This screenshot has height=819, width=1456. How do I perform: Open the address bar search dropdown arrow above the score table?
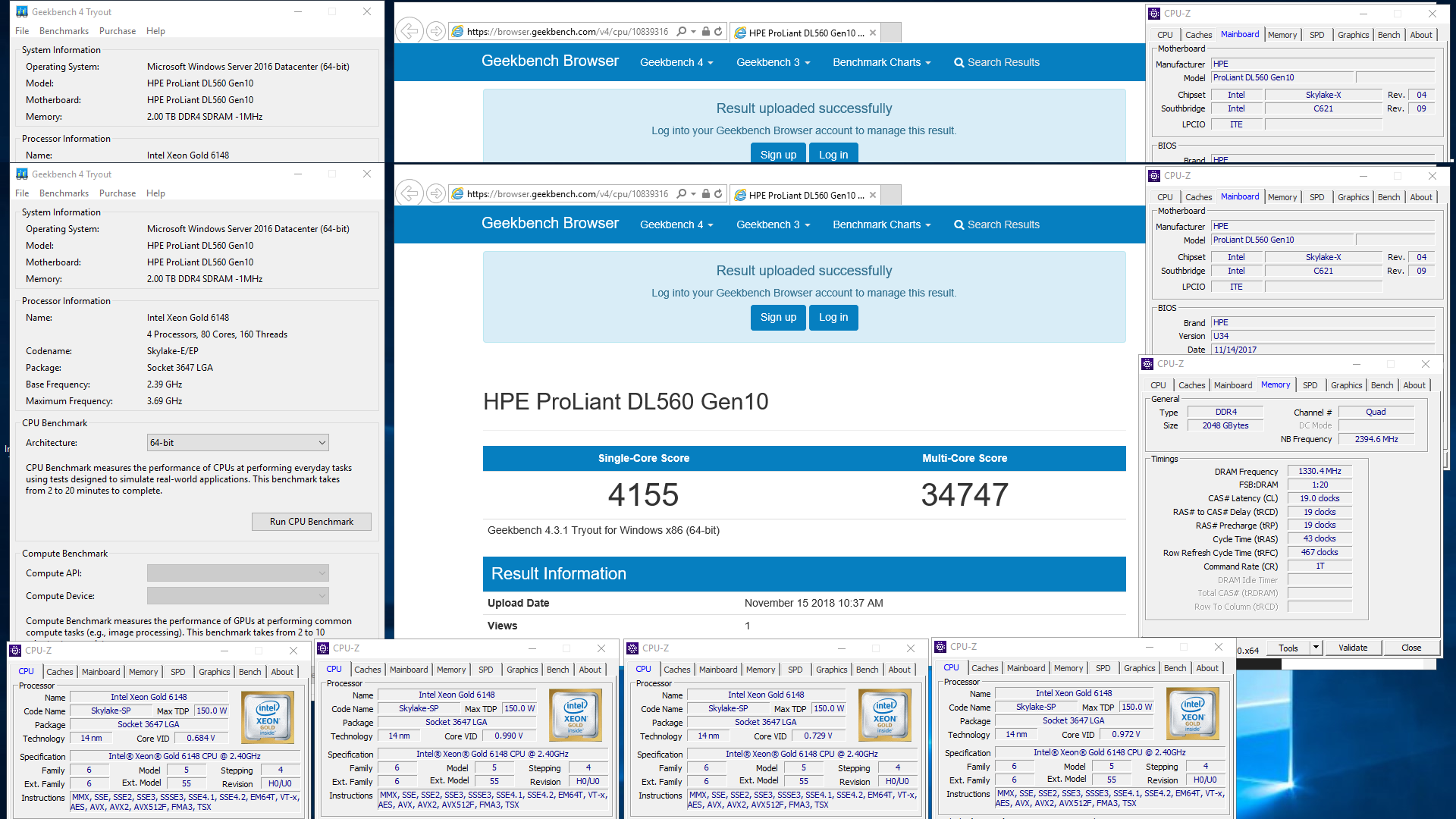[693, 193]
